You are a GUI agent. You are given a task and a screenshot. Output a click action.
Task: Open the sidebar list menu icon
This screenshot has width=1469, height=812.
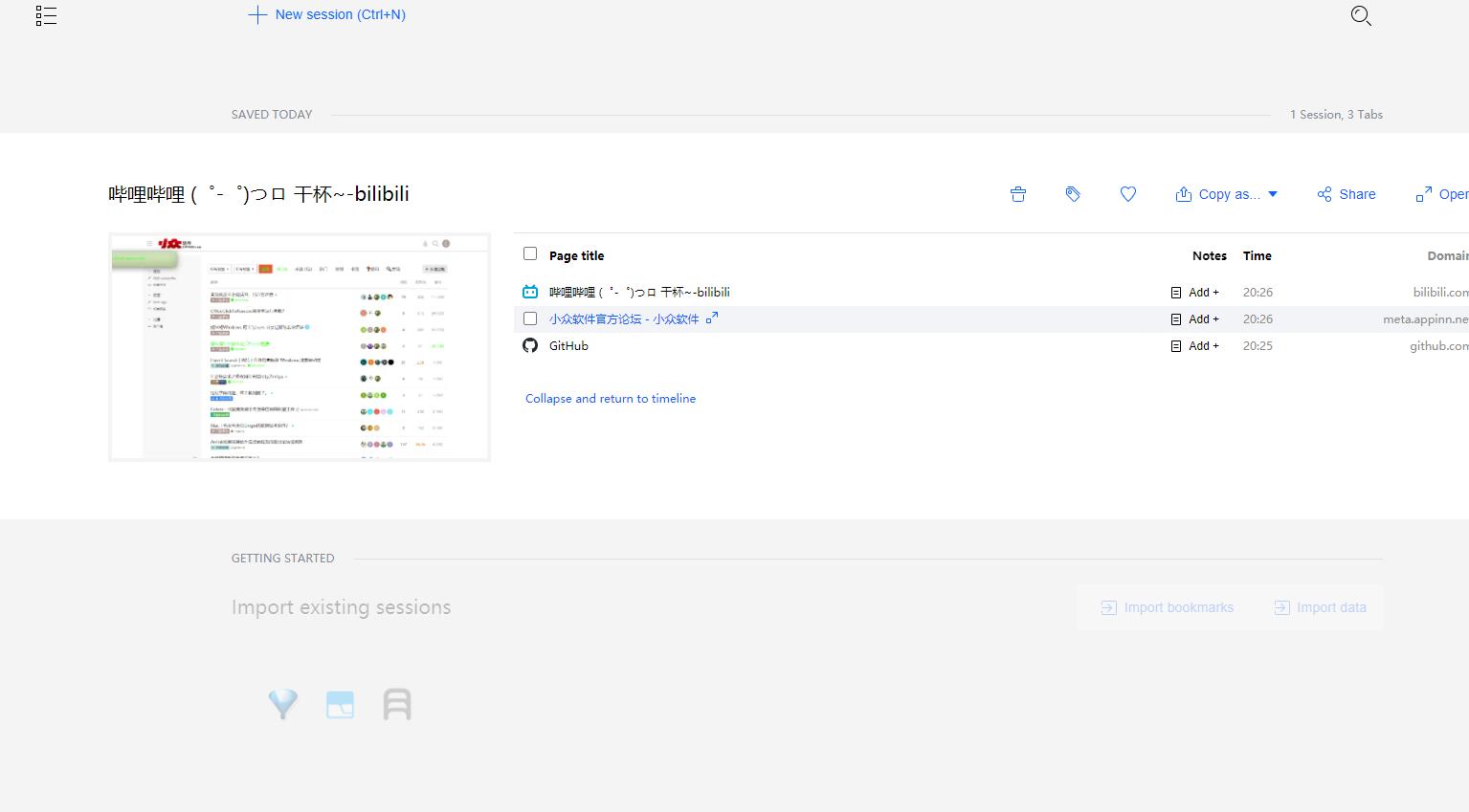(46, 15)
